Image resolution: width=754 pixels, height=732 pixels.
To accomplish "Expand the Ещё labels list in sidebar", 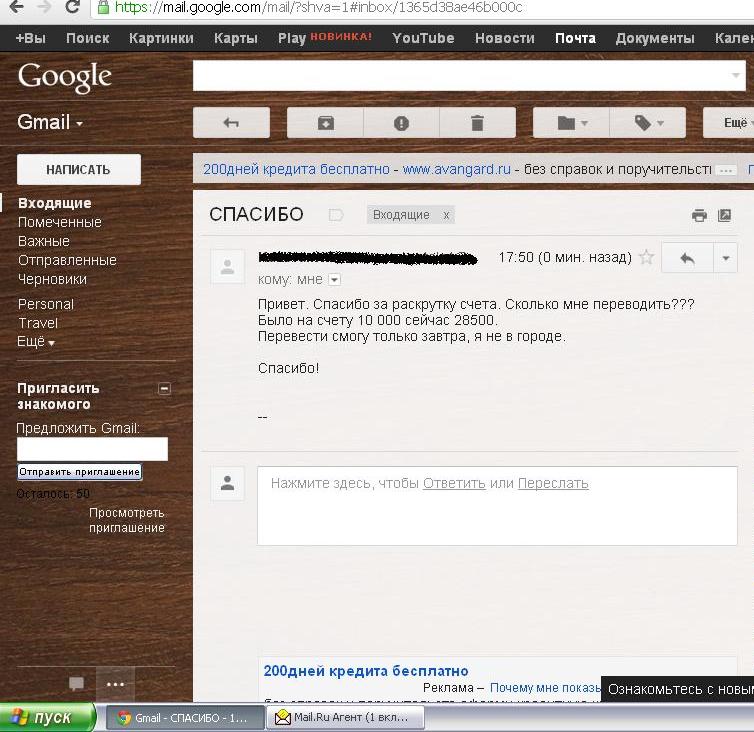I will (x=36, y=341).
